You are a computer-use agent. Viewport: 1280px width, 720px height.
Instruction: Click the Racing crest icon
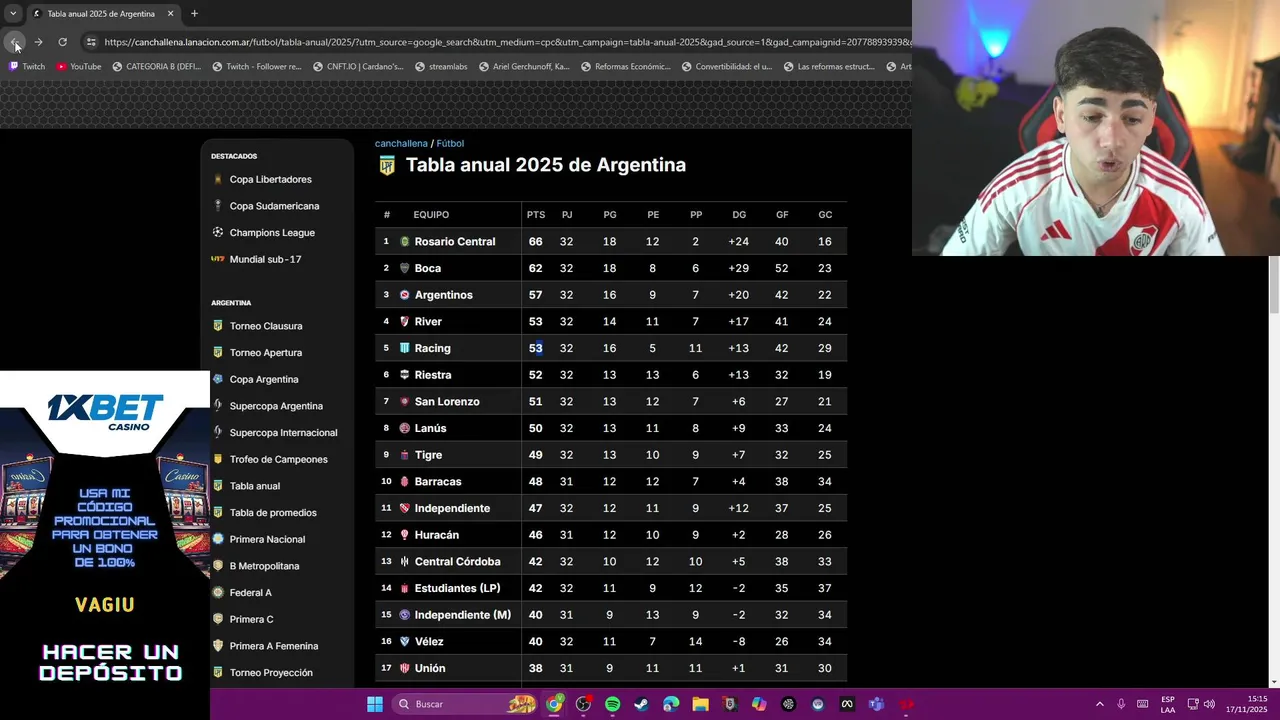point(405,348)
